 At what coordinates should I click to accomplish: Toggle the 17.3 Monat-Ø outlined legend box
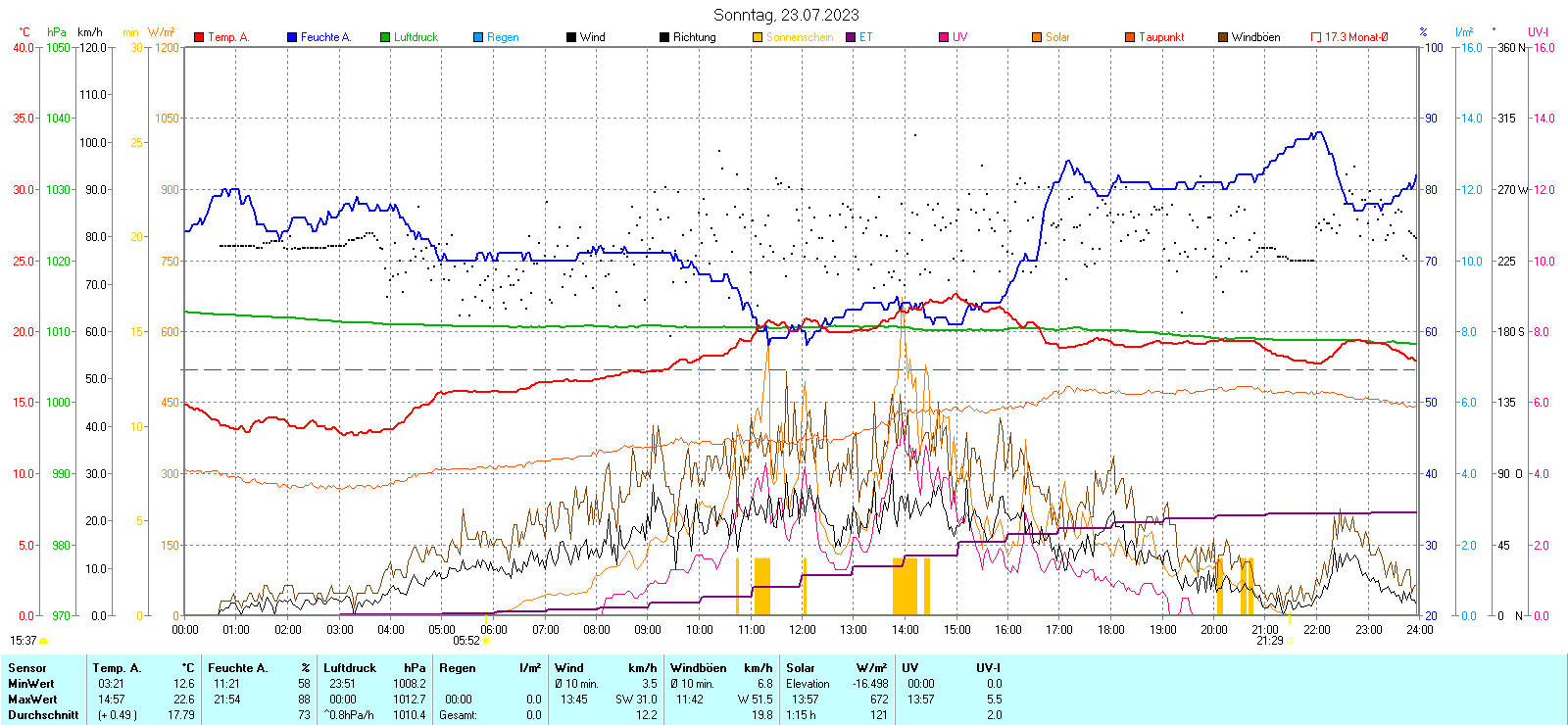click(1316, 37)
